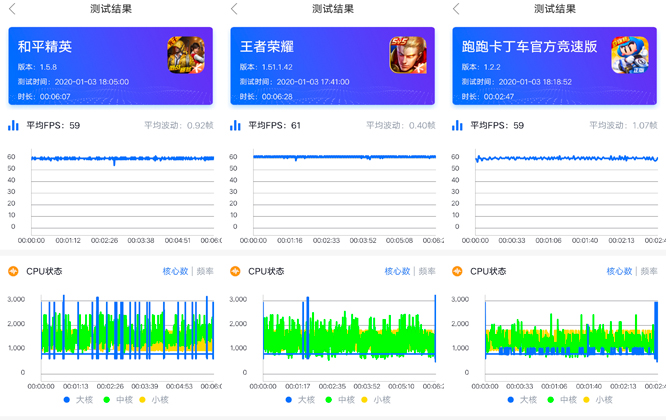
Task: Toggle 大核 legend in 和平精英 CPU chart
Action: pyautogui.click(x=78, y=400)
